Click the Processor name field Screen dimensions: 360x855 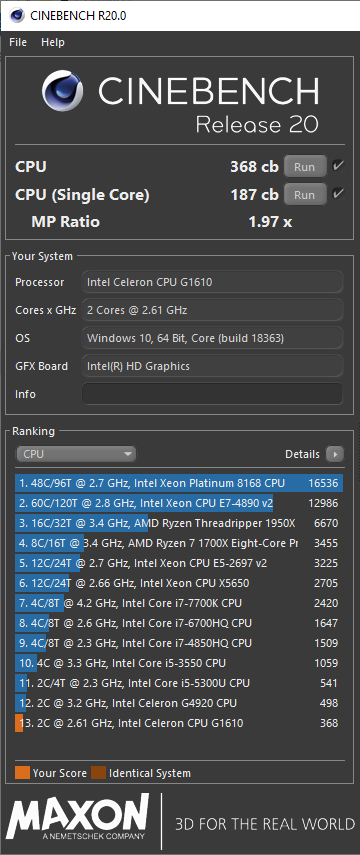pos(212,282)
